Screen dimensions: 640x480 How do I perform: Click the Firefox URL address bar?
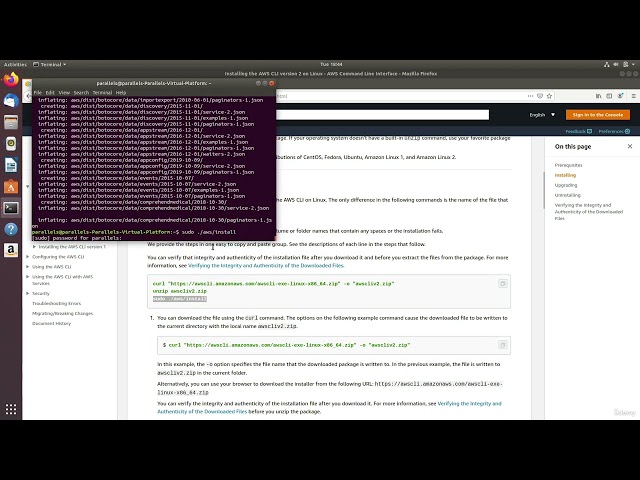400,96
